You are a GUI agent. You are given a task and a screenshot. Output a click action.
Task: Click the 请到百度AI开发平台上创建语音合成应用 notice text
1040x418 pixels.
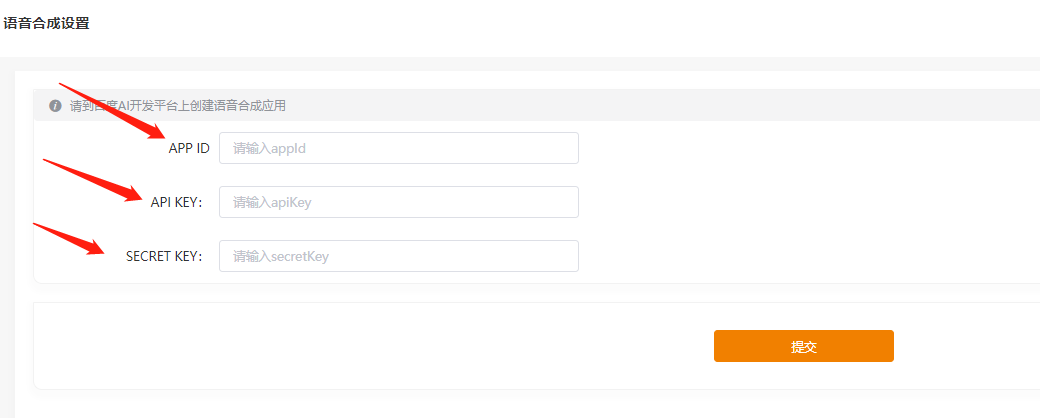coord(178,106)
